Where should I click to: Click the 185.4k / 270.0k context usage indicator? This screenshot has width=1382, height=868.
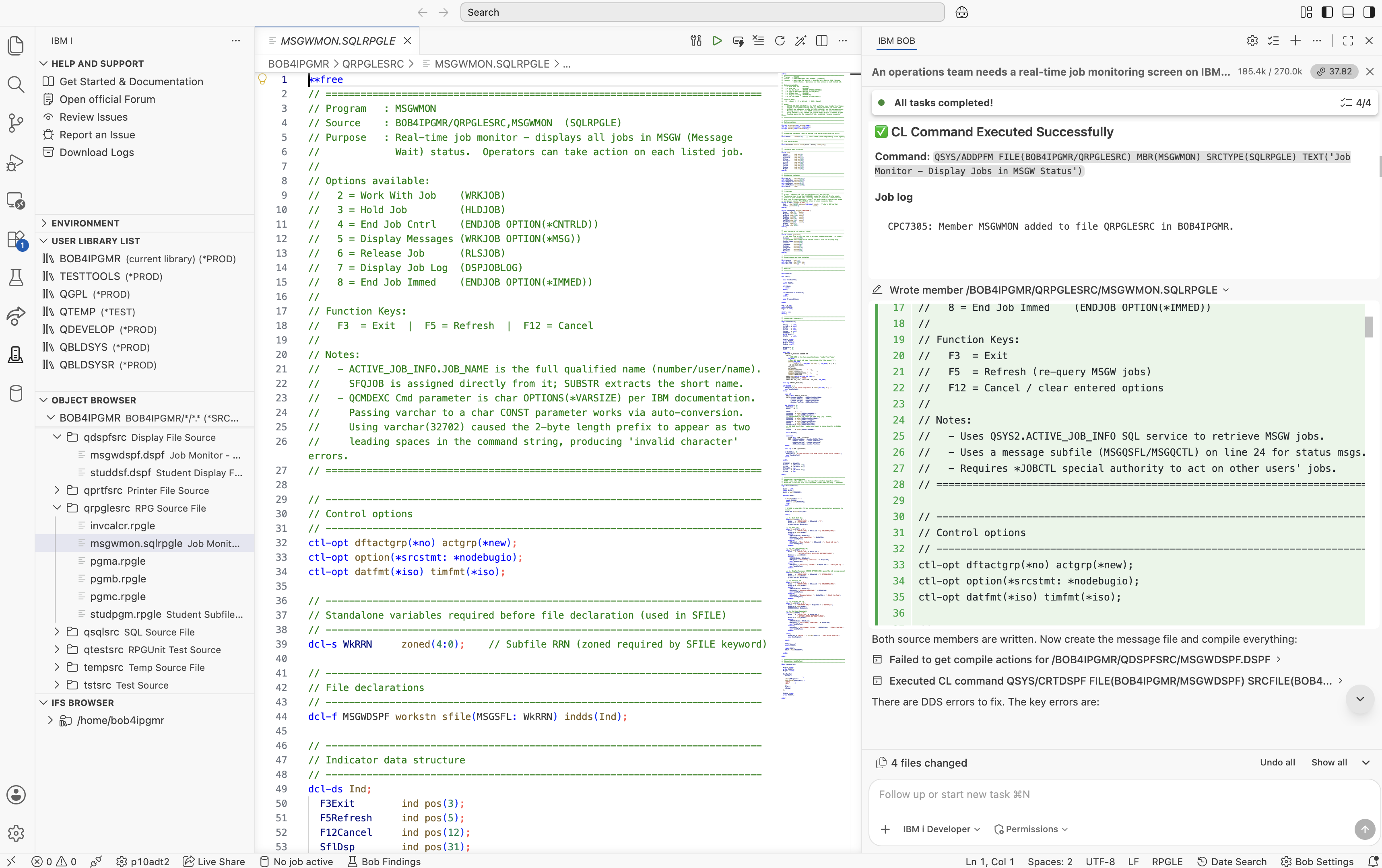click(x=1269, y=71)
